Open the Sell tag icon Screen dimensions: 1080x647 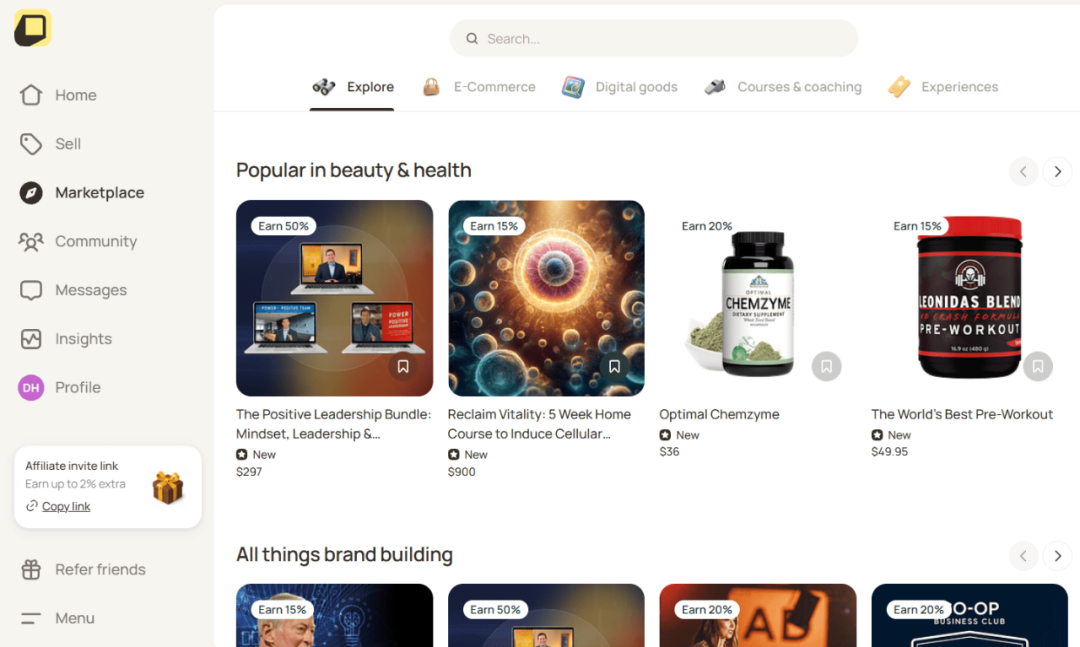tap(31, 144)
